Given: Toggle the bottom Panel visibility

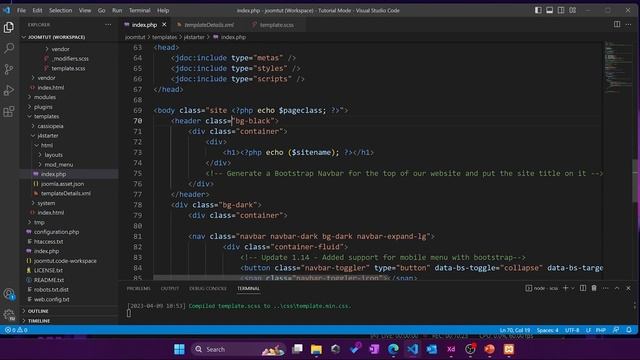Looking at the screenshot, I should tap(550, 10).
